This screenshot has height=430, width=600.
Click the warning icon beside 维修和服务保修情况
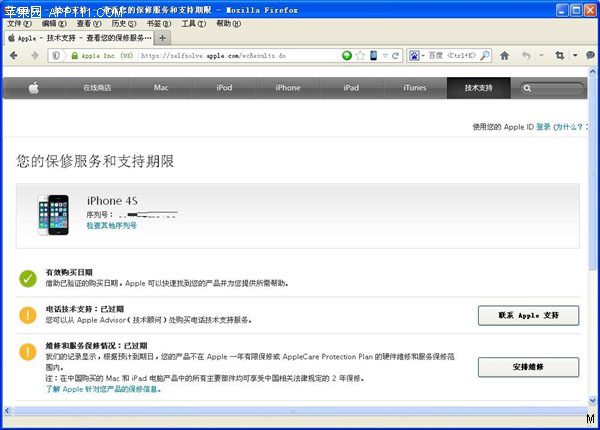click(x=28, y=352)
